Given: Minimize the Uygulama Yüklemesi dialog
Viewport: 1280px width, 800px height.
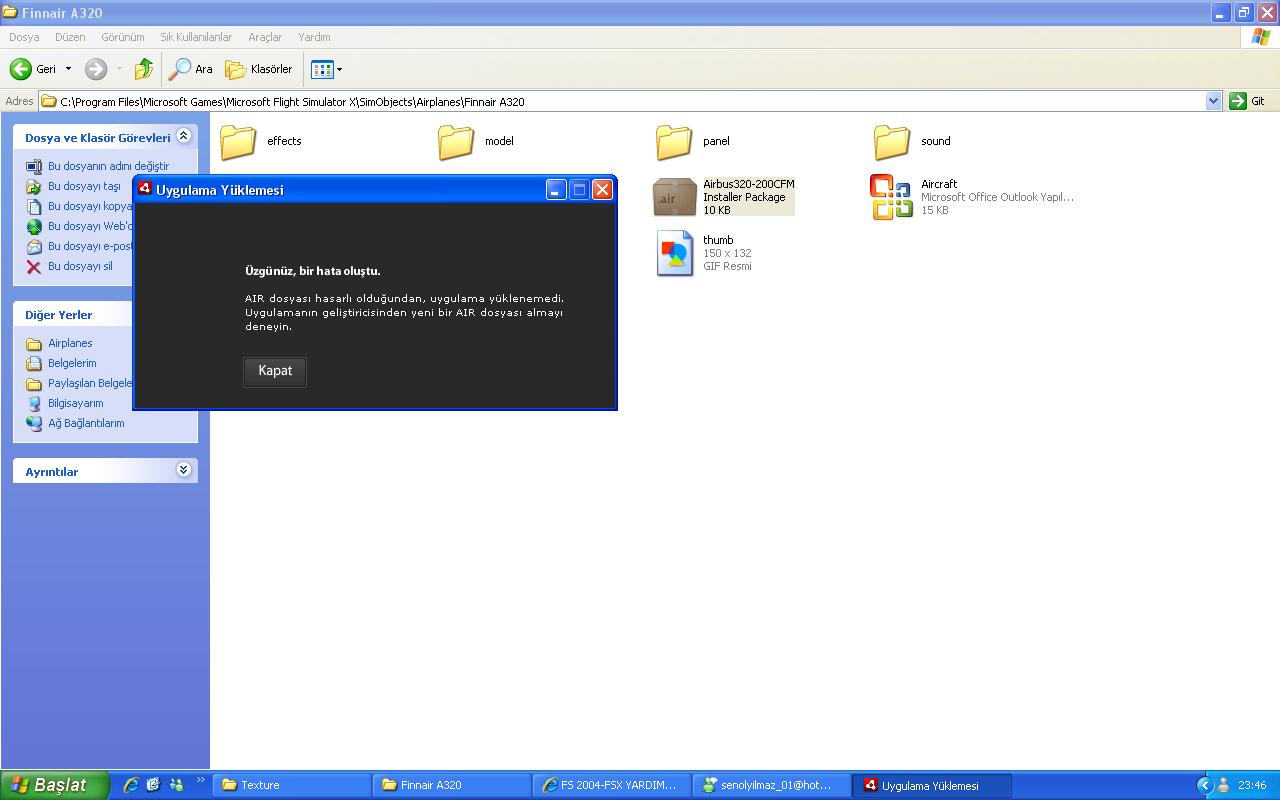Looking at the screenshot, I should [556, 190].
